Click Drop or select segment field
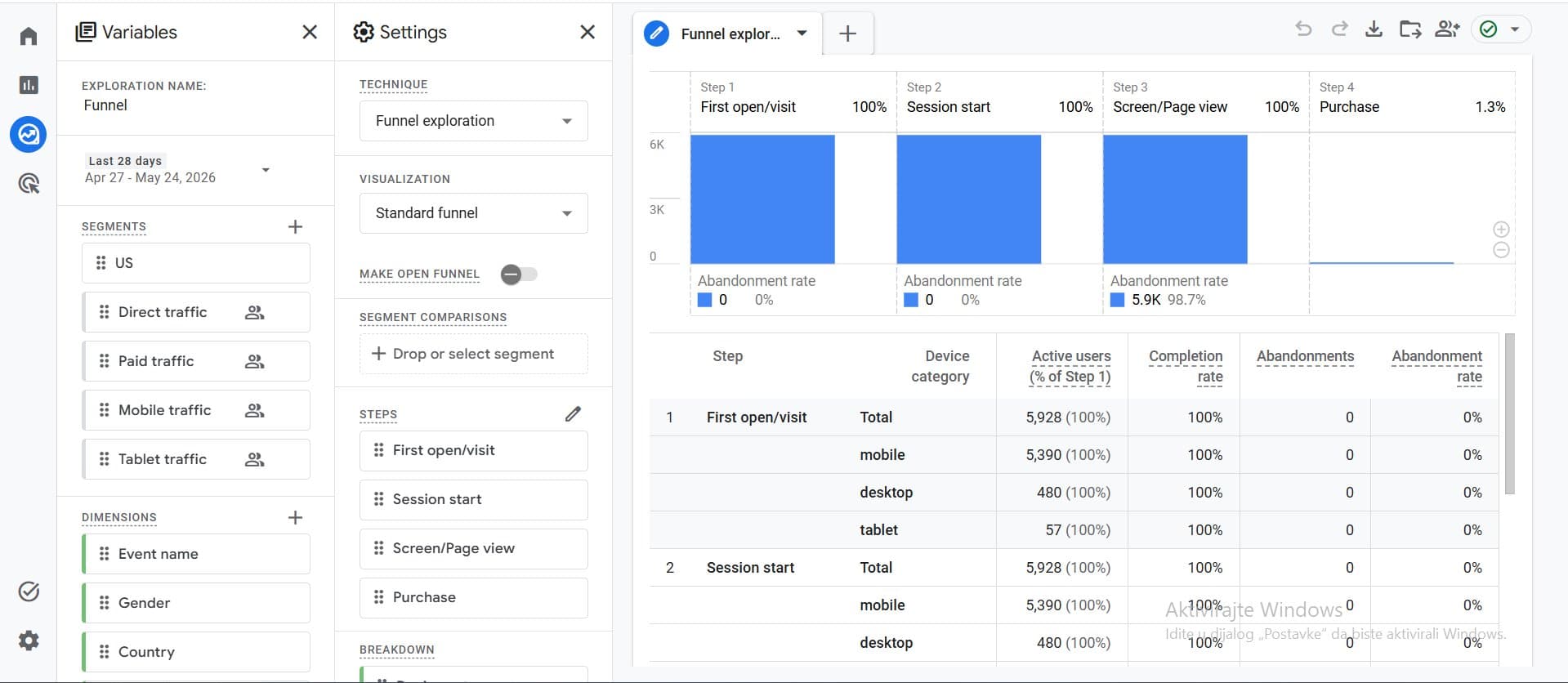 pyautogui.click(x=474, y=354)
